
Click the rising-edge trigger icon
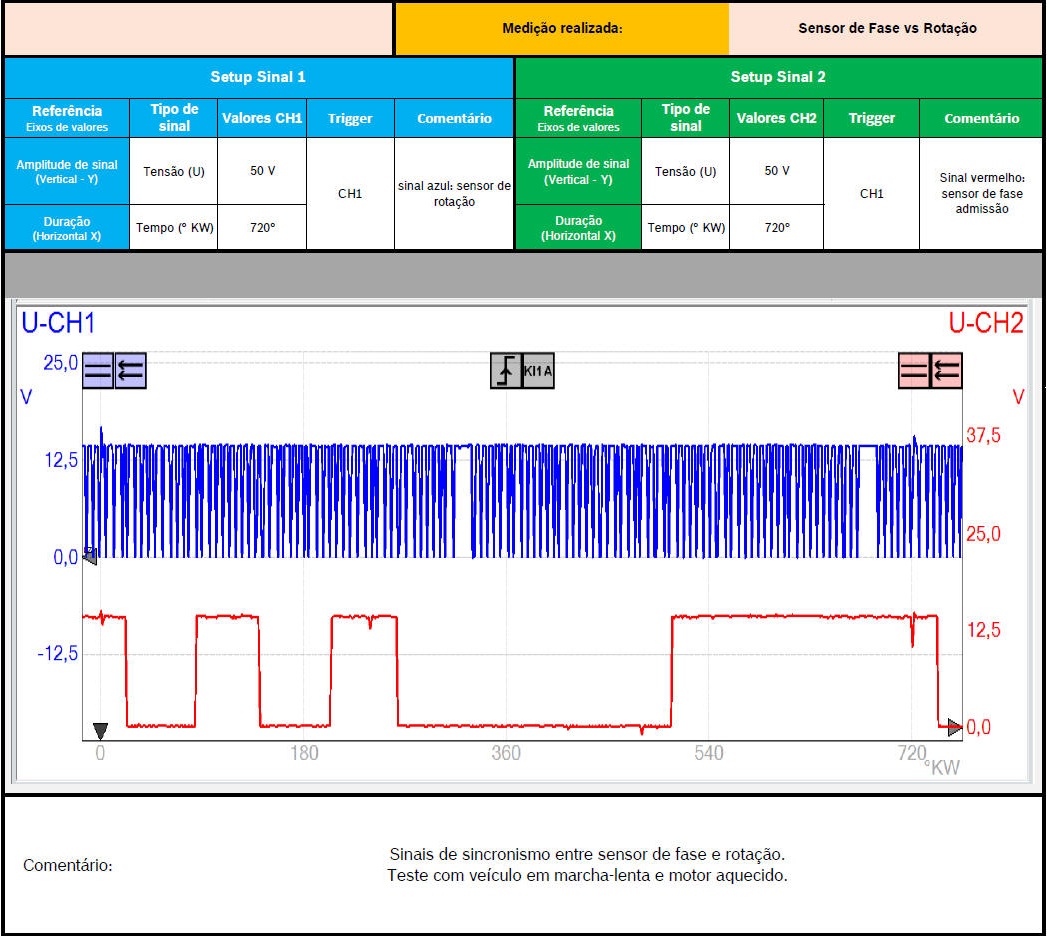point(506,371)
